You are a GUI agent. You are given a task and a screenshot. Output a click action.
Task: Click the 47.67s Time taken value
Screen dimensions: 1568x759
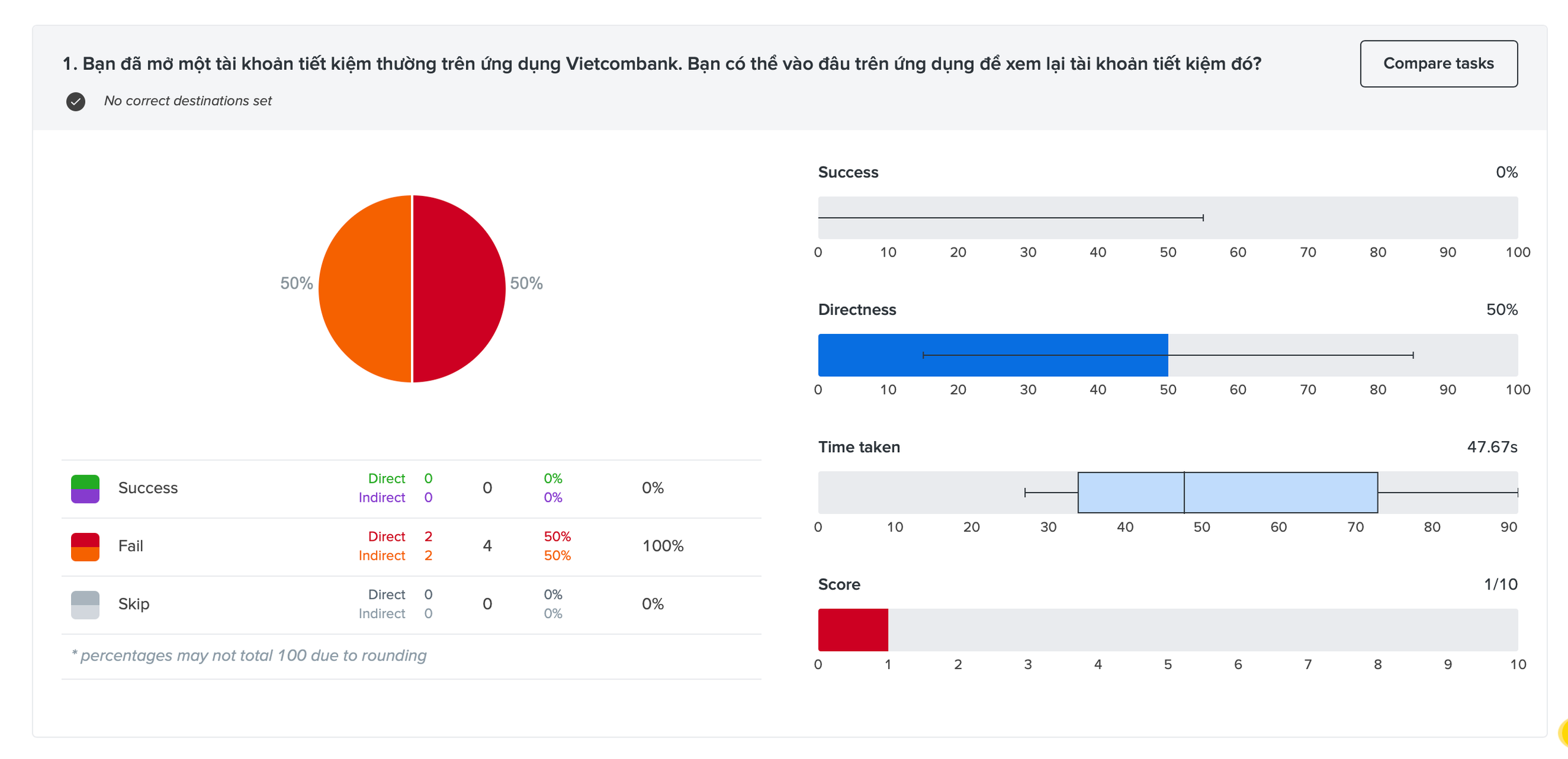tap(1491, 447)
